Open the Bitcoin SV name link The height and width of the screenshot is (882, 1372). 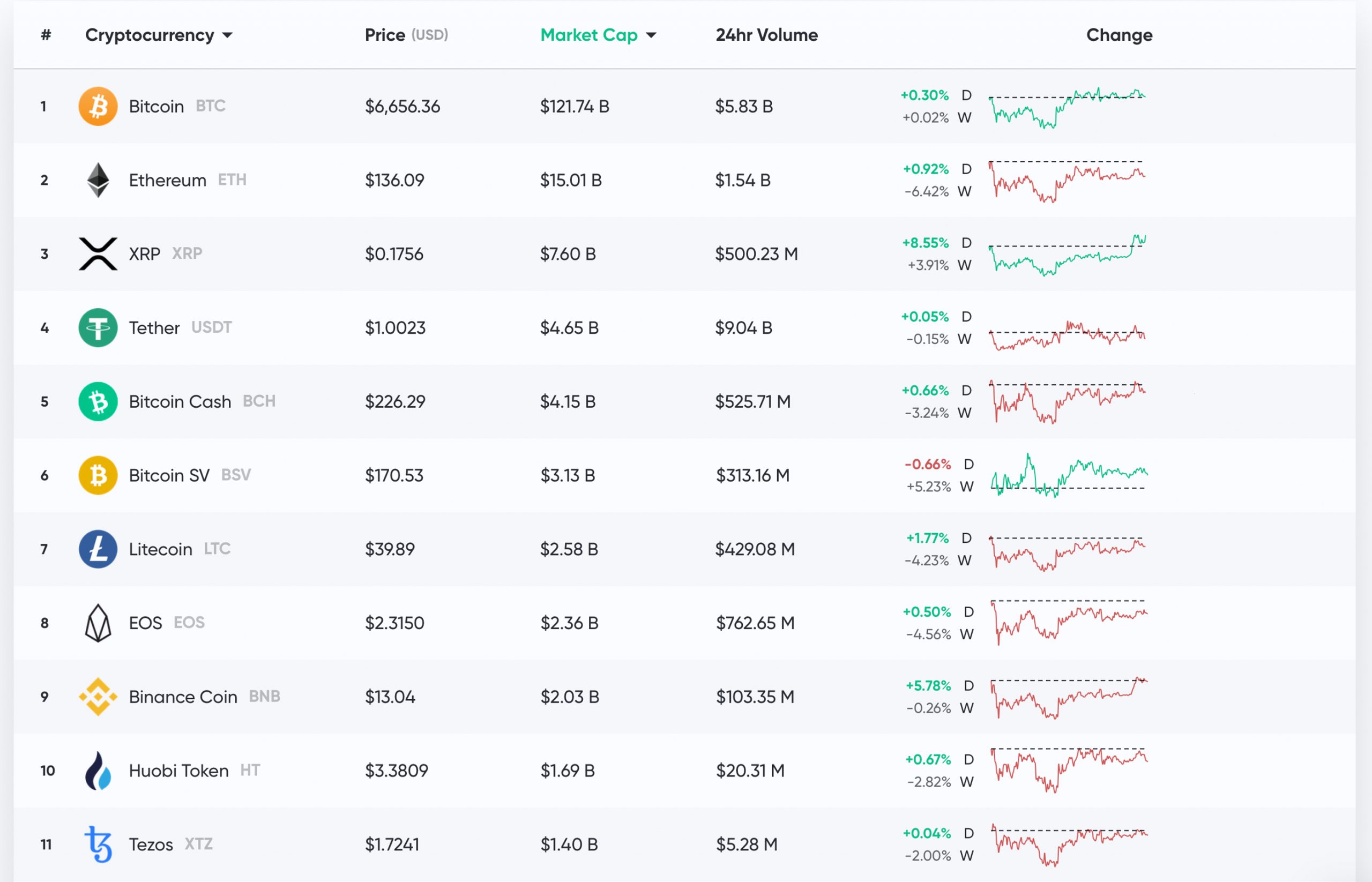coord(169,475)
